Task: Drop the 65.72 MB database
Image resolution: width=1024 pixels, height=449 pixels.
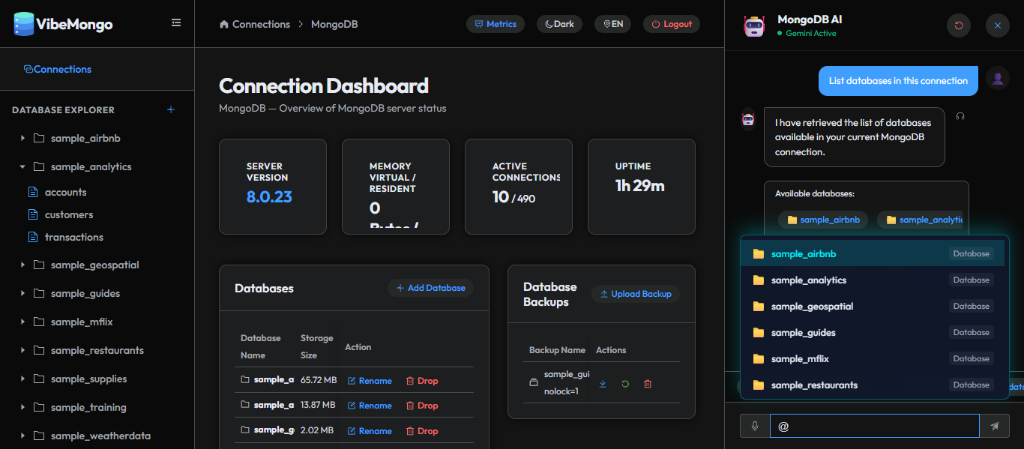Action: (422, 381)
